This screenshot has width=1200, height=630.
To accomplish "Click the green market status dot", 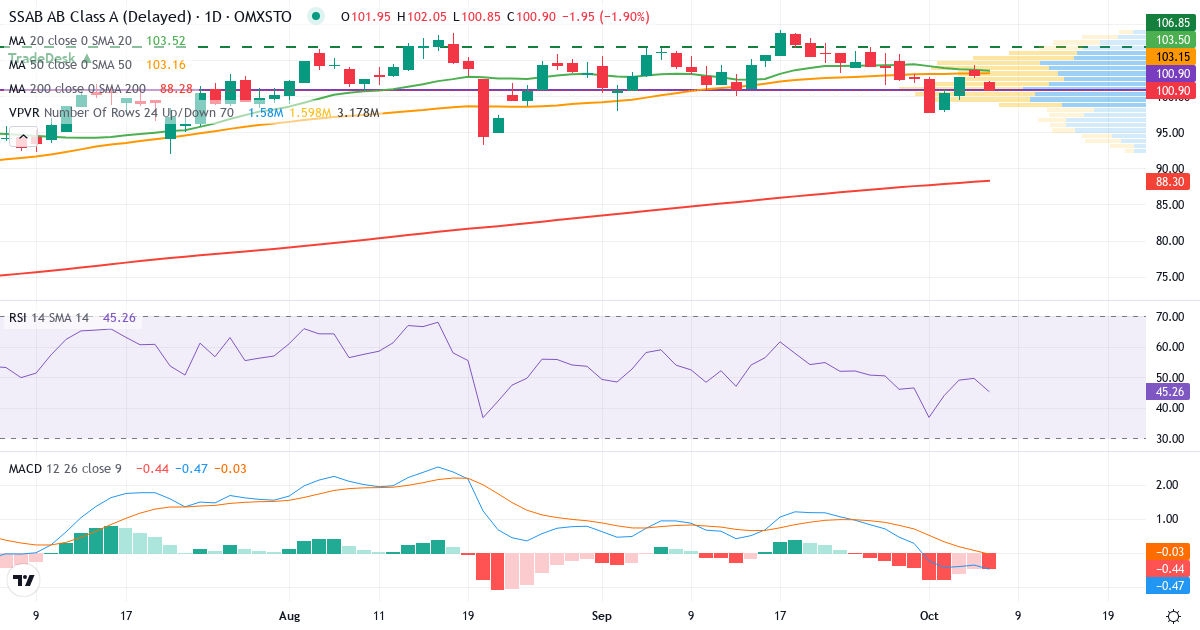I will [317, 16].
